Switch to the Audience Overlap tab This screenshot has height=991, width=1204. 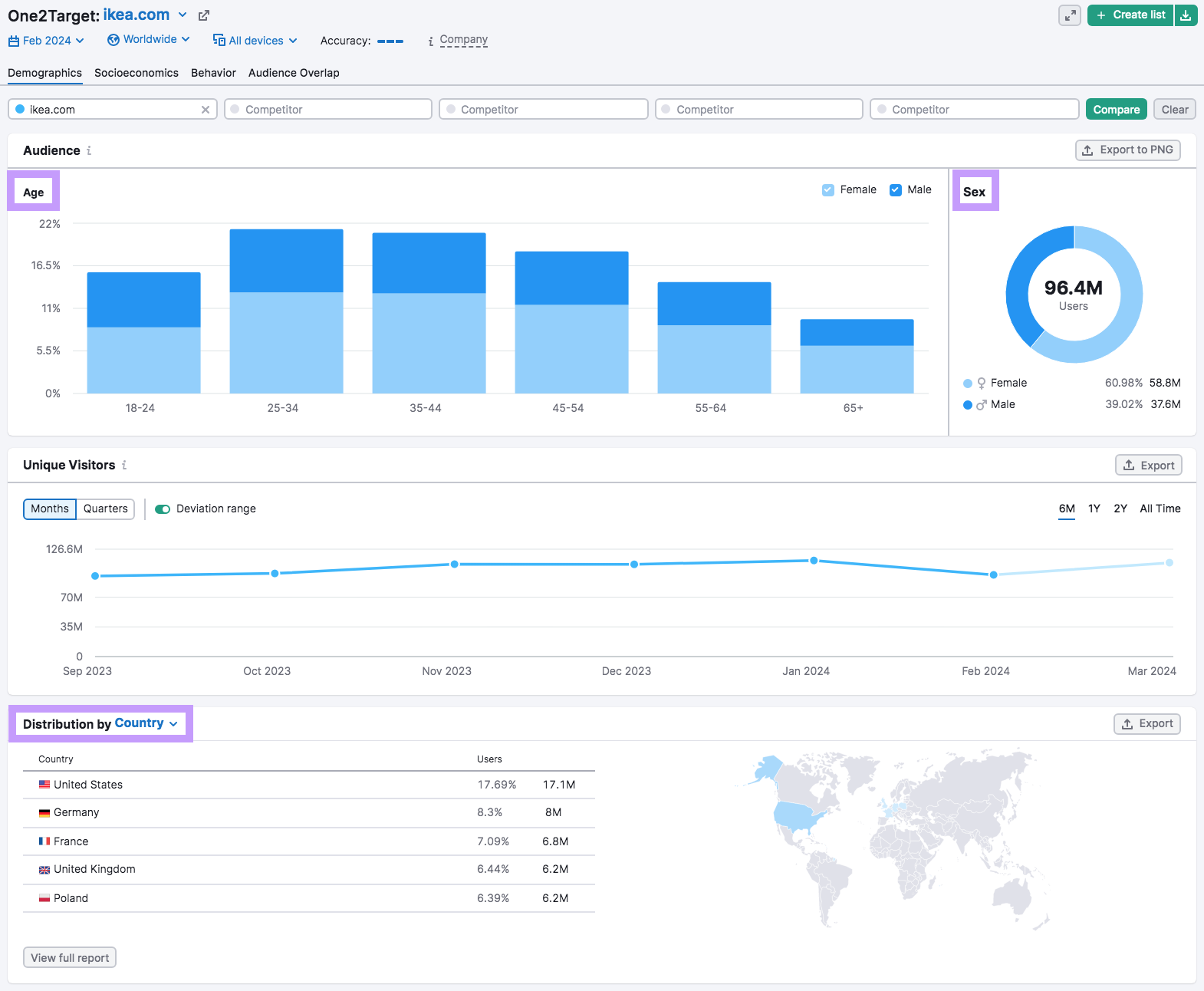tap(294, 73)
